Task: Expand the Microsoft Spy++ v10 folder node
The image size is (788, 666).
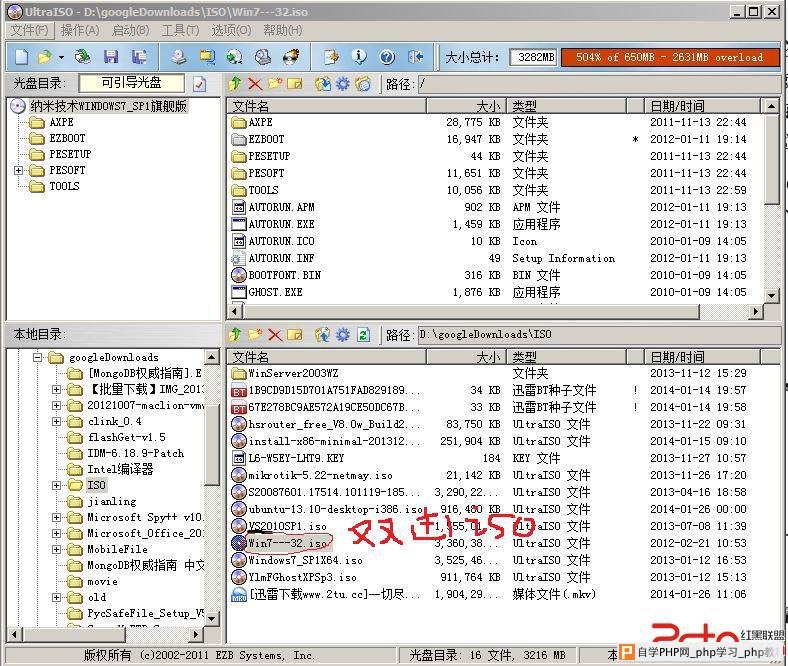Action: tap(56, 517)
